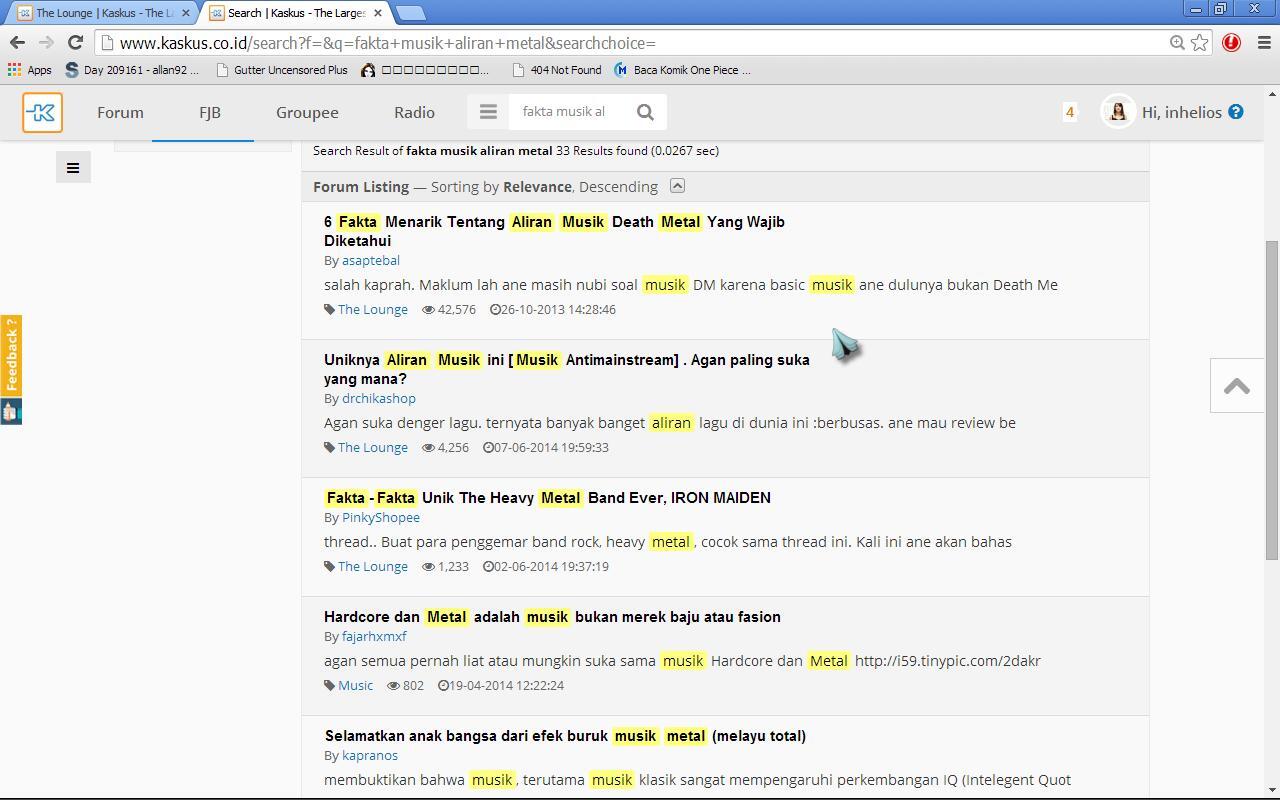The height and width of the screenshot is (800, 1280).
Task: Click the red extension icon in toolbar
Action: pos(1231,42)
